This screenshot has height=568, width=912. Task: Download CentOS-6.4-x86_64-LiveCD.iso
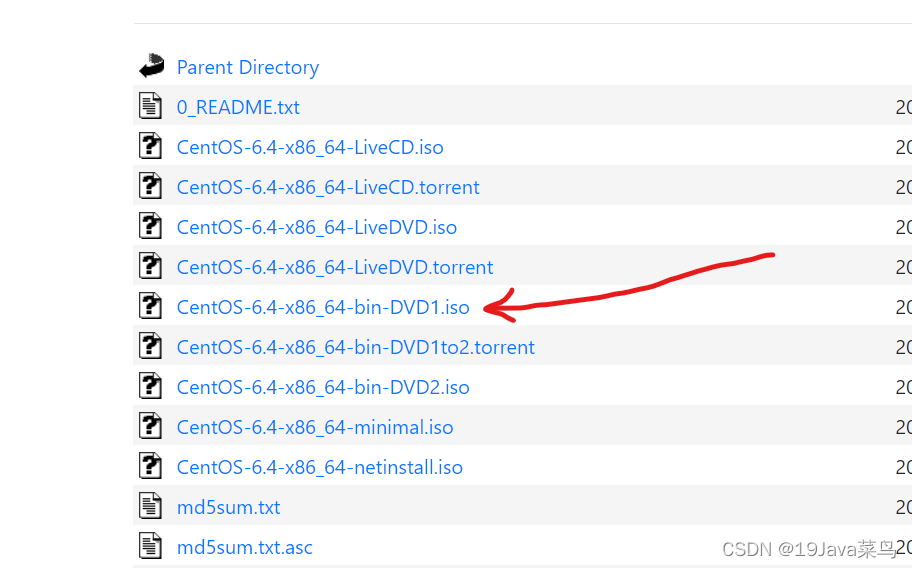(x=310, y=148)
